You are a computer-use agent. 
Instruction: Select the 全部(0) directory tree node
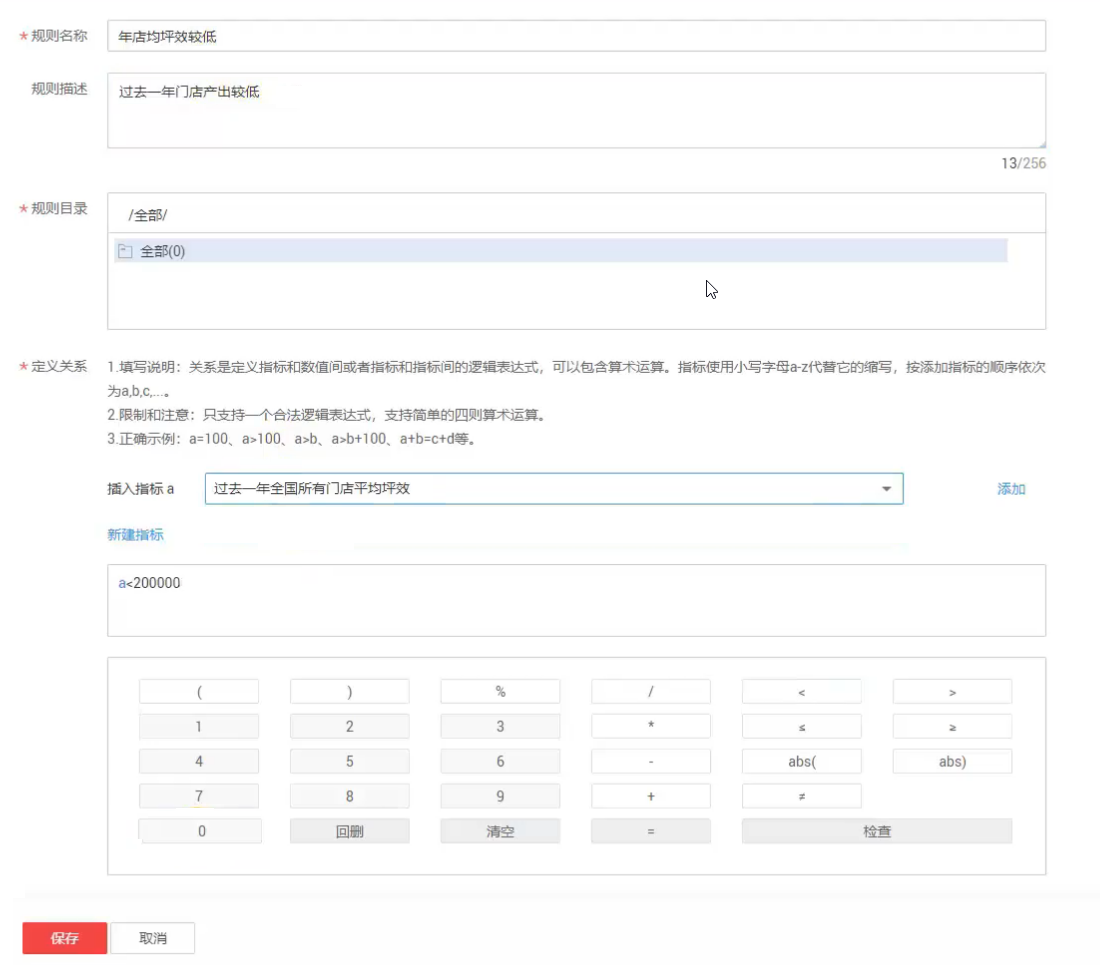(163, 252)
